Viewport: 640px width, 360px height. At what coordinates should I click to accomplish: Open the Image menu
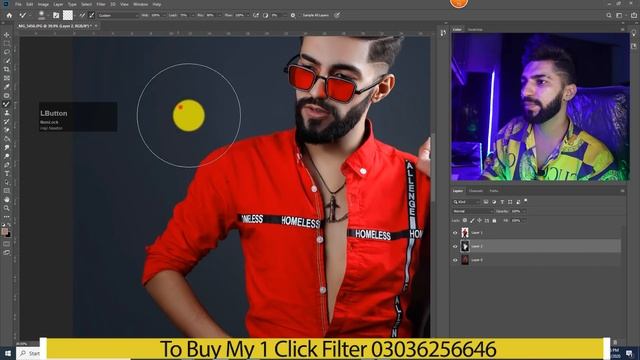click(43, 4)
